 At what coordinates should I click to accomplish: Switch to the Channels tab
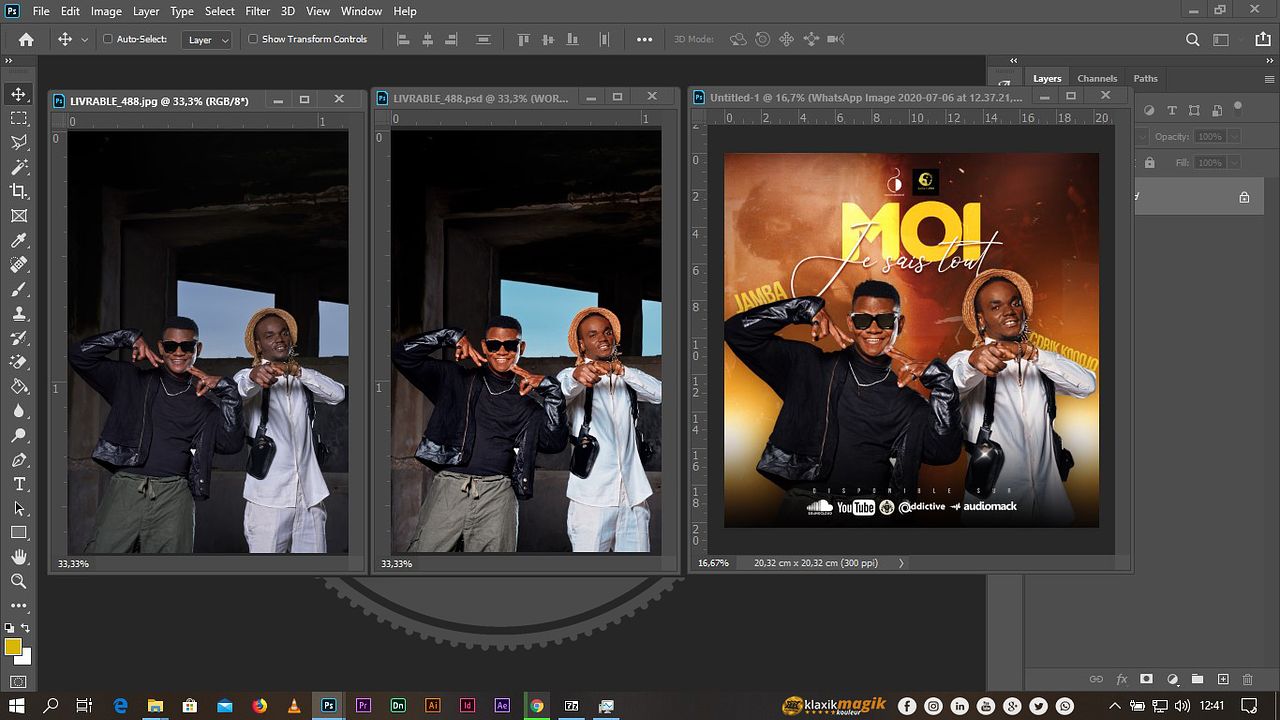pos(1097,78)
